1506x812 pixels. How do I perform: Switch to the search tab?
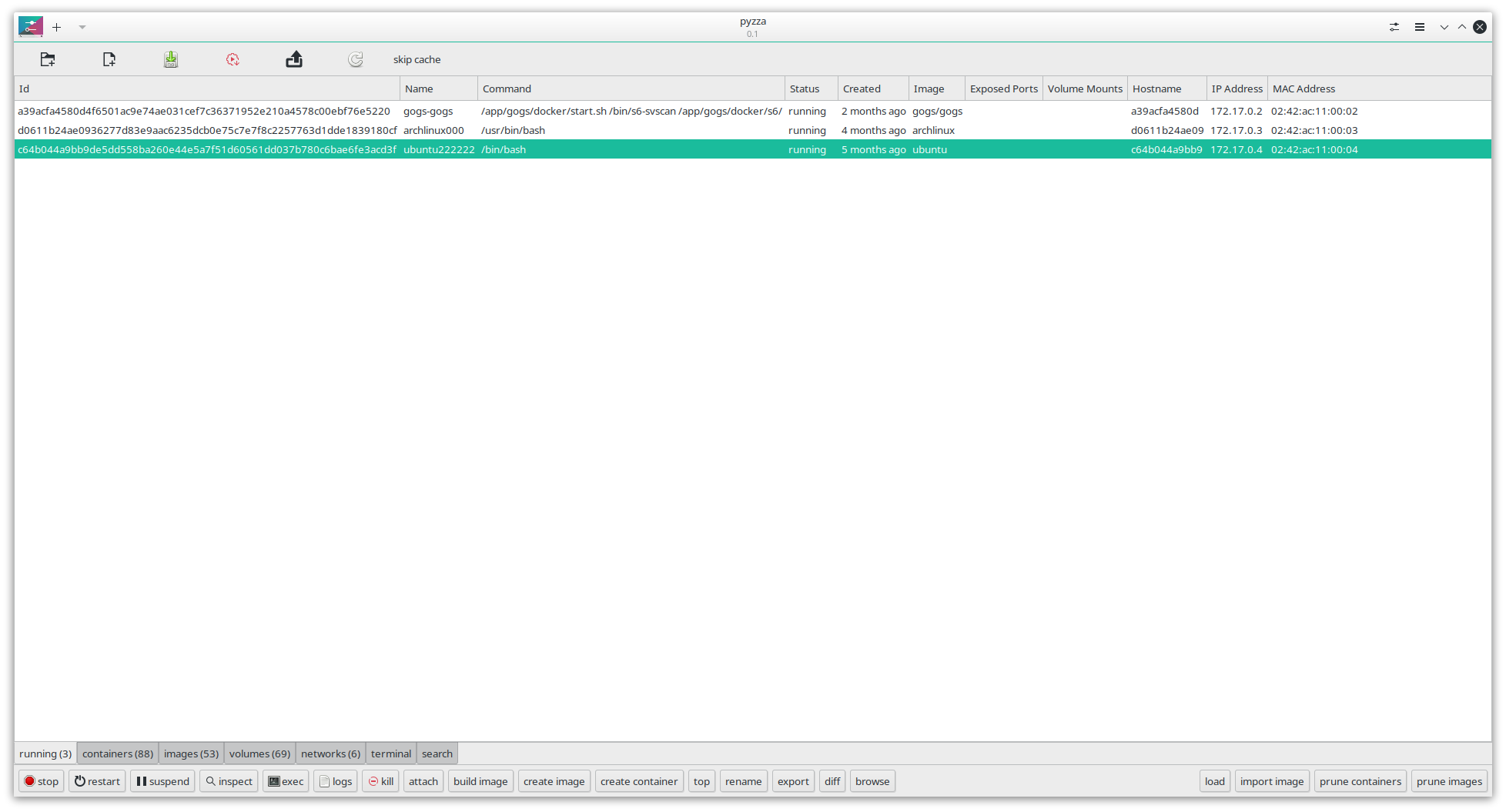[x=437, y=754]
